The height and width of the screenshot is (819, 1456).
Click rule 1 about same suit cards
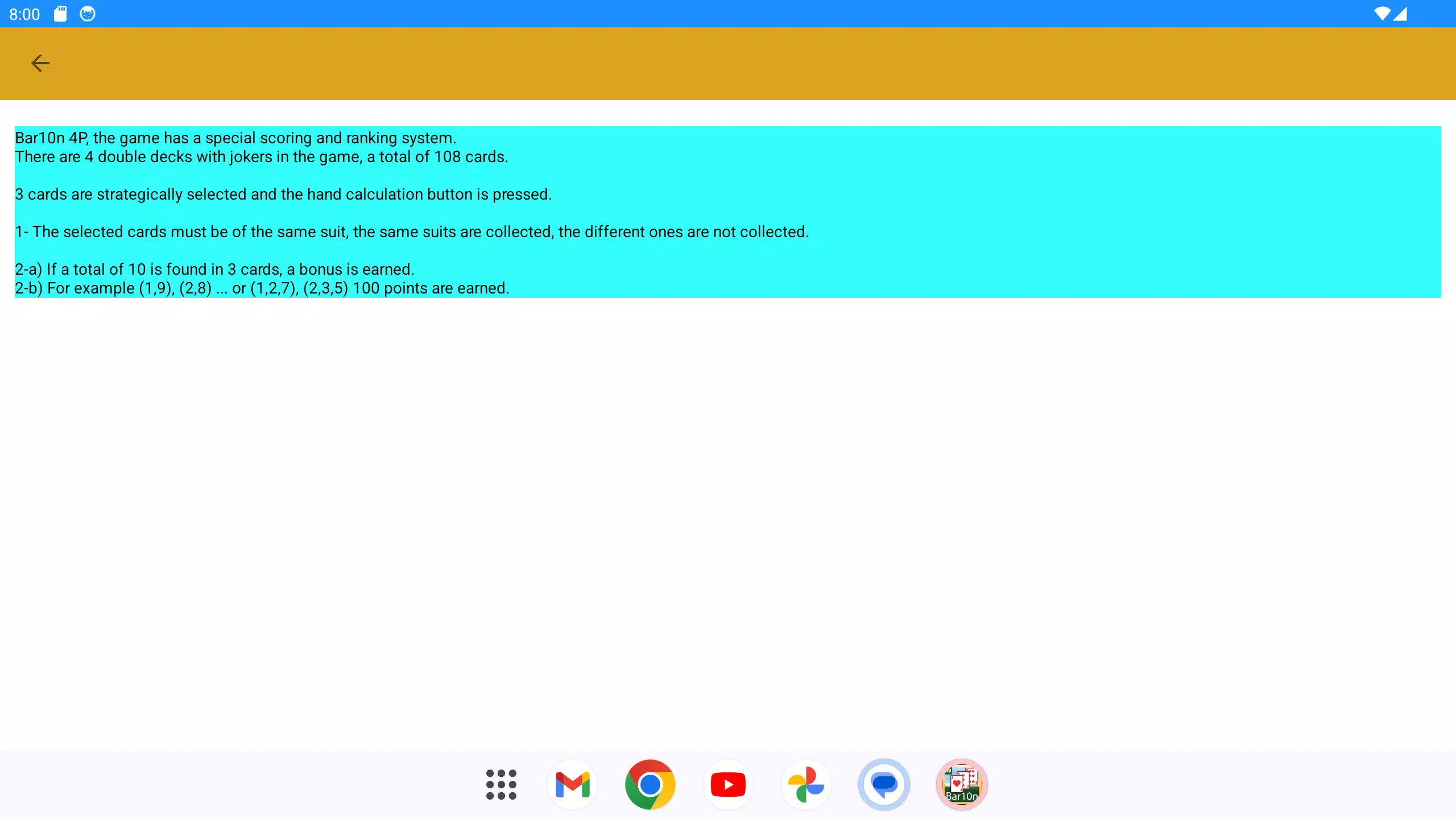(412, 232)
